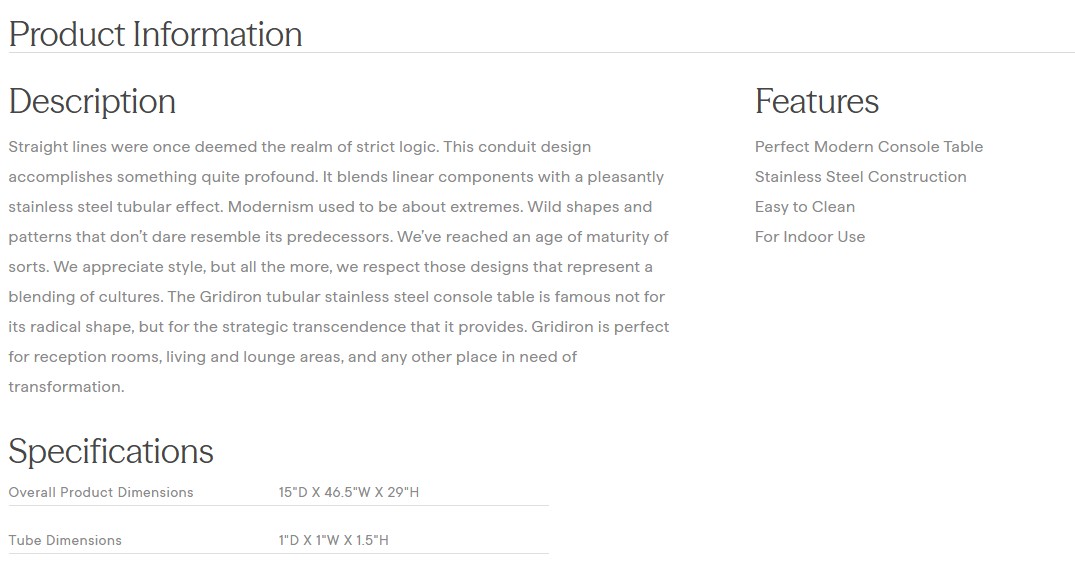
Task: Click the Product Information heading
Action: [155, 34]
